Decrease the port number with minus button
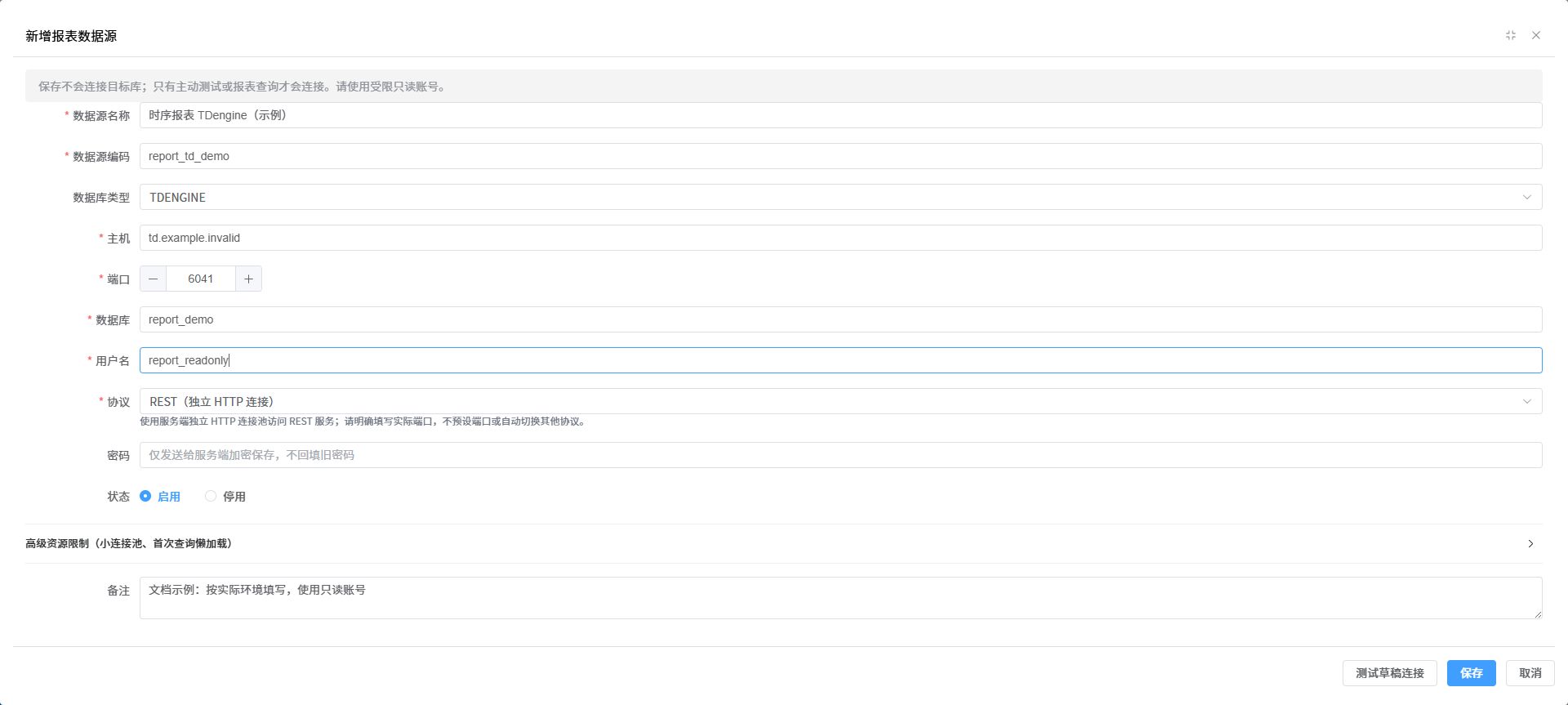This screenshot has width=1568, height=705. [153, 279]
